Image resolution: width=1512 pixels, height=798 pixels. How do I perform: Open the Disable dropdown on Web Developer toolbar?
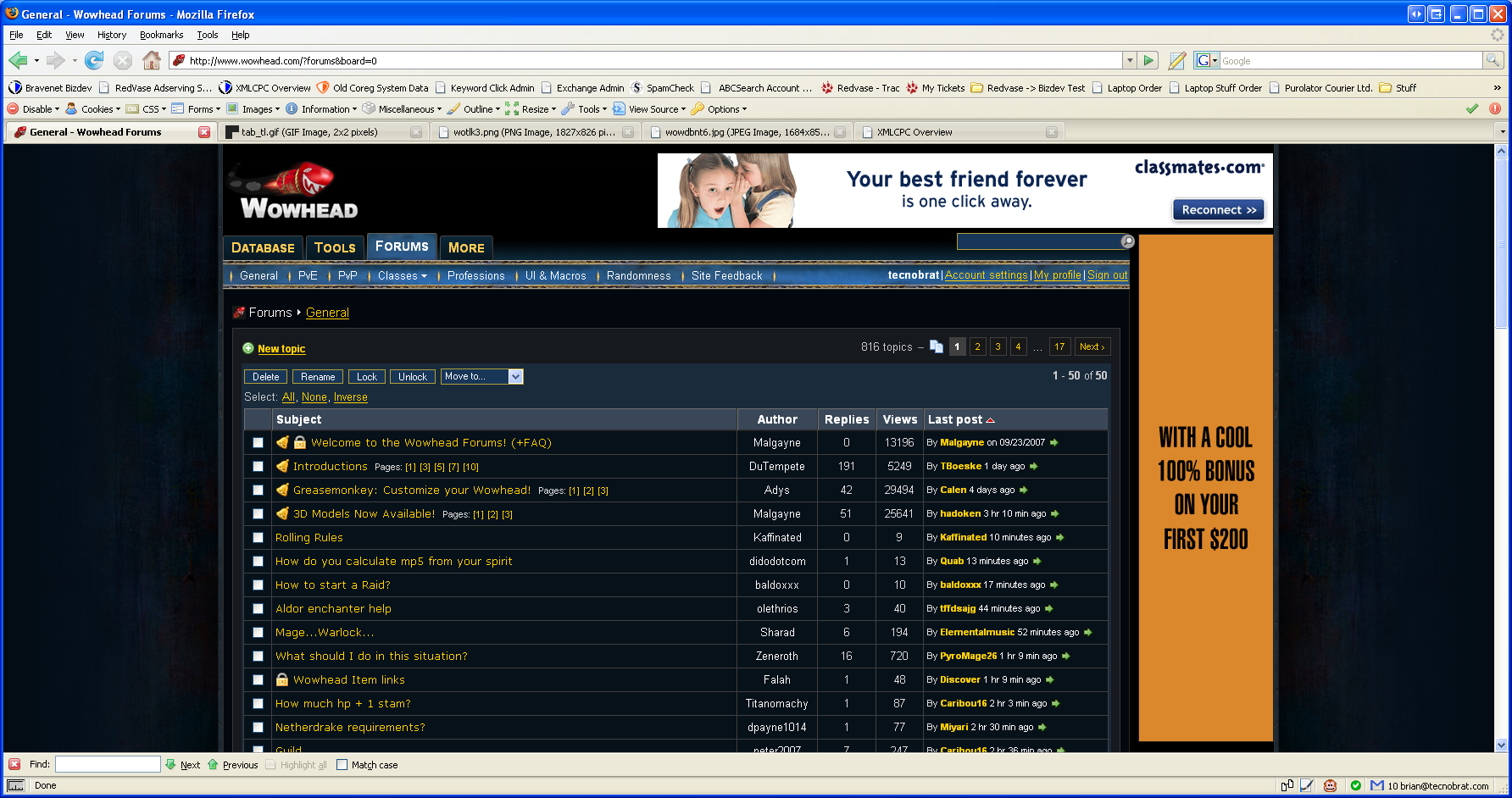click(34, 108)
